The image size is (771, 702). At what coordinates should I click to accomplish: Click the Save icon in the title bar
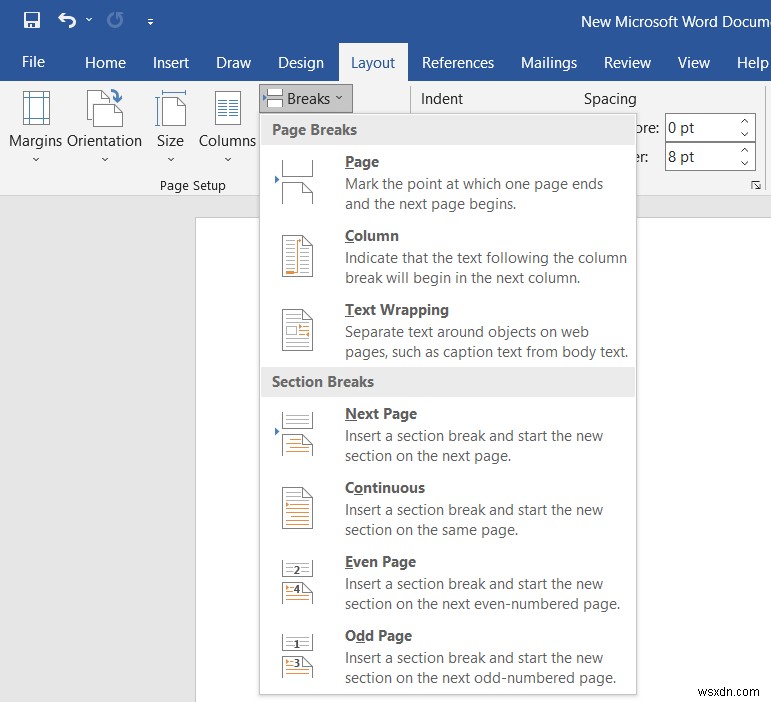(31, 20)
